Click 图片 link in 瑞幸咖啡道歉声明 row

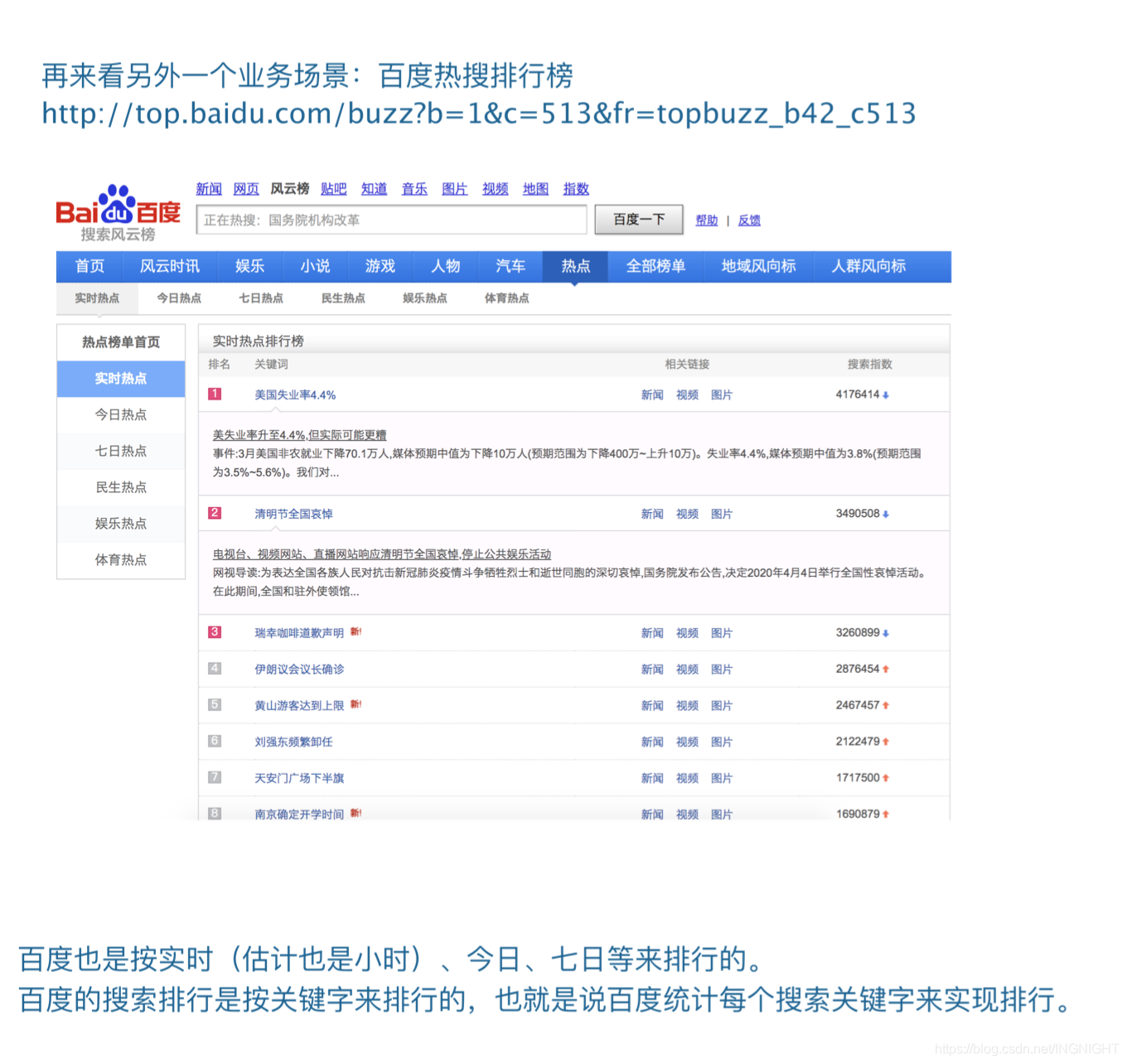[722, 633]
